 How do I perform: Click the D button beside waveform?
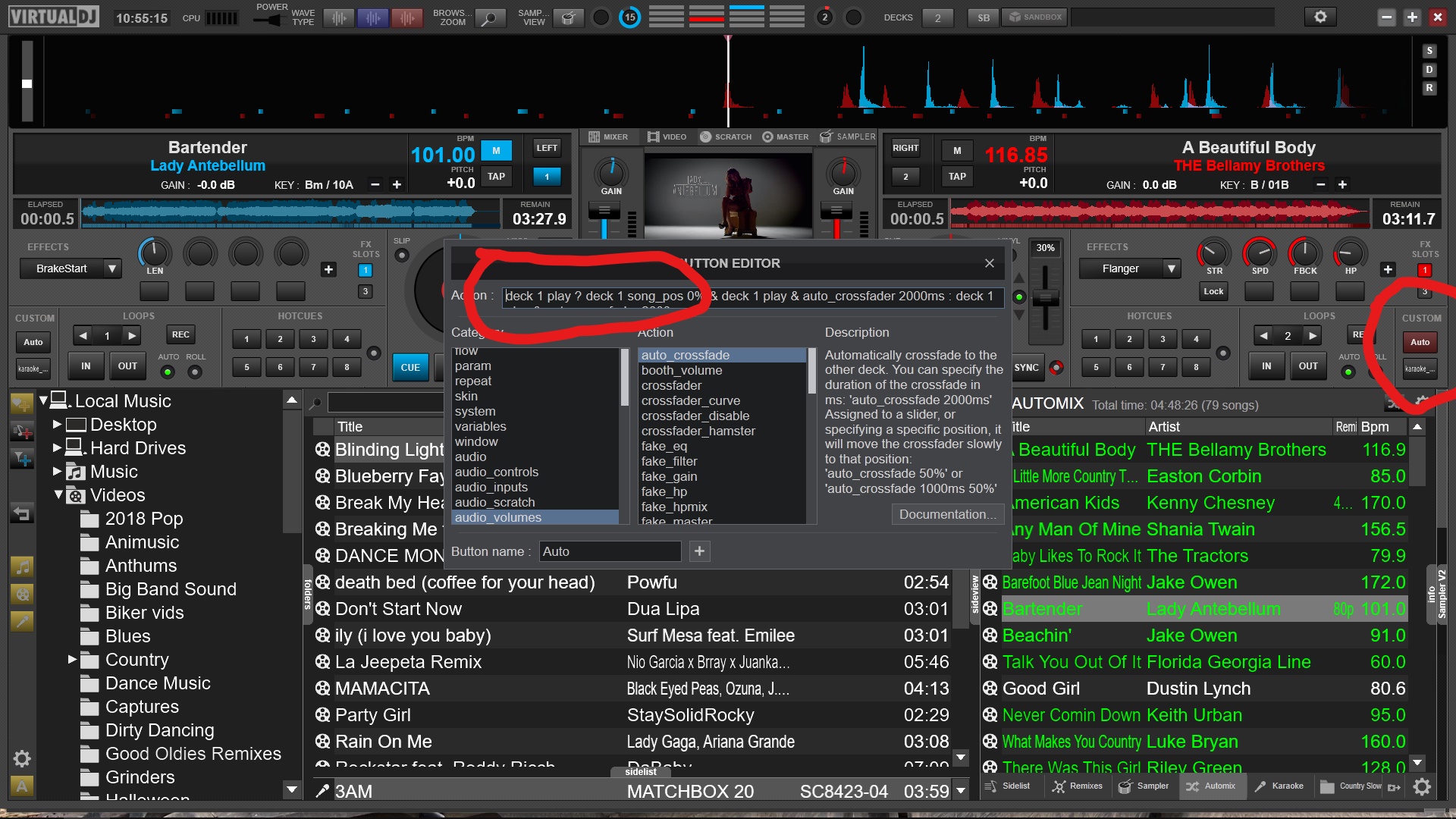[x=1429, y=70]
